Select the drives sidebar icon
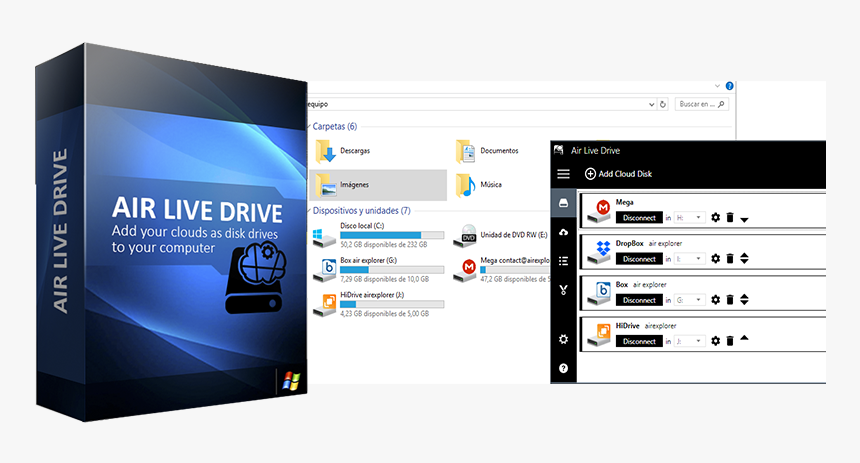This screenshot has width=860, height=463. [563, 203]
